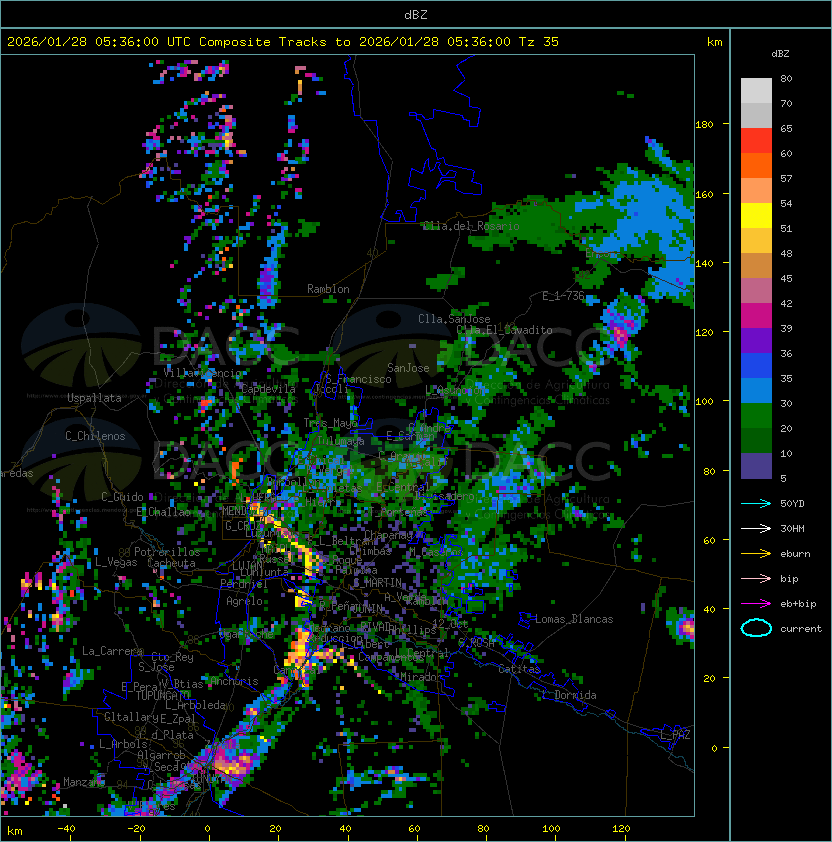
Task: Select the red swatch in the dBZ scale
Action: (x=756, y=141)
